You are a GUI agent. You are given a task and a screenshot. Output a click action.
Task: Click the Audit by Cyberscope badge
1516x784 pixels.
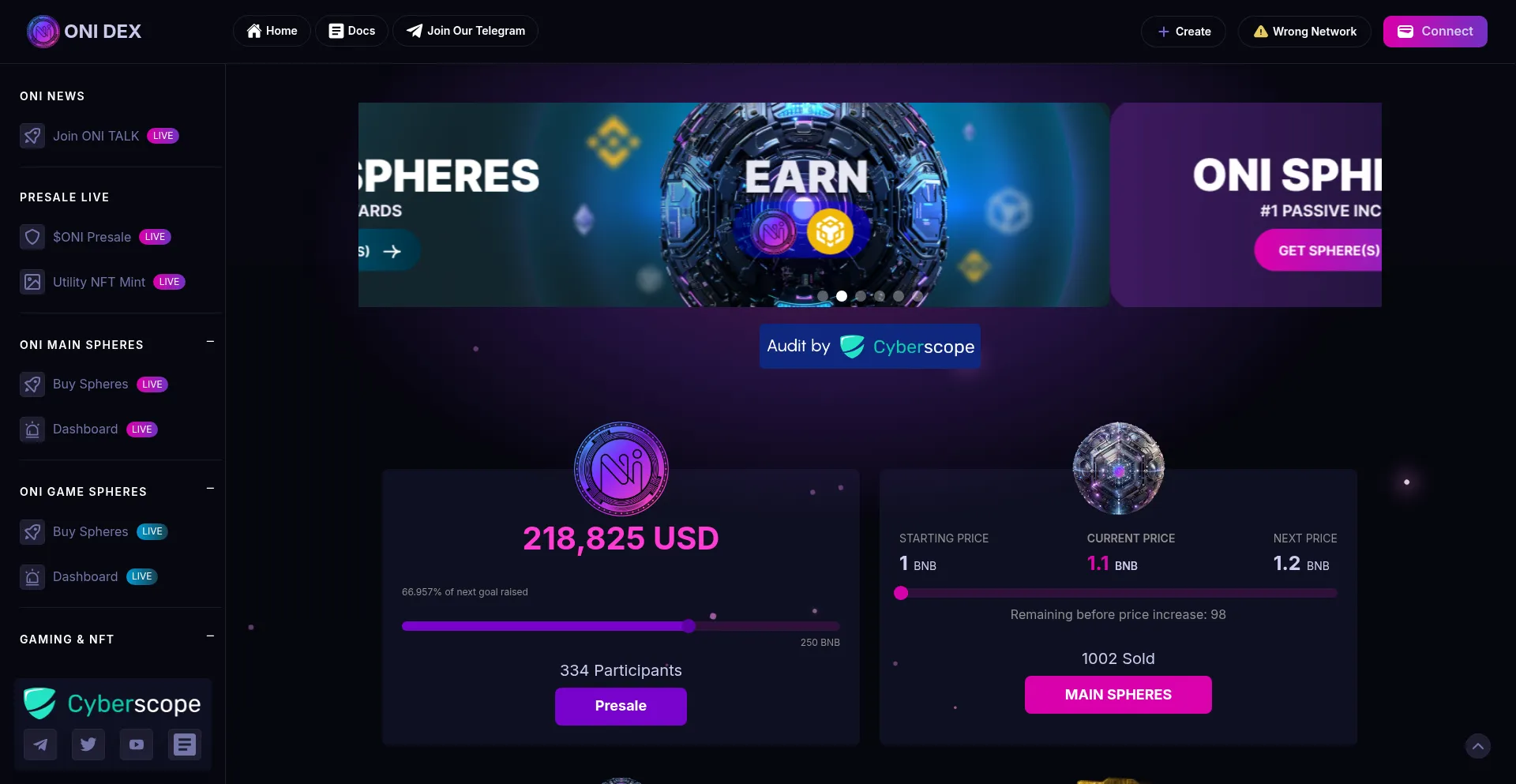click(x=870, y=347)
